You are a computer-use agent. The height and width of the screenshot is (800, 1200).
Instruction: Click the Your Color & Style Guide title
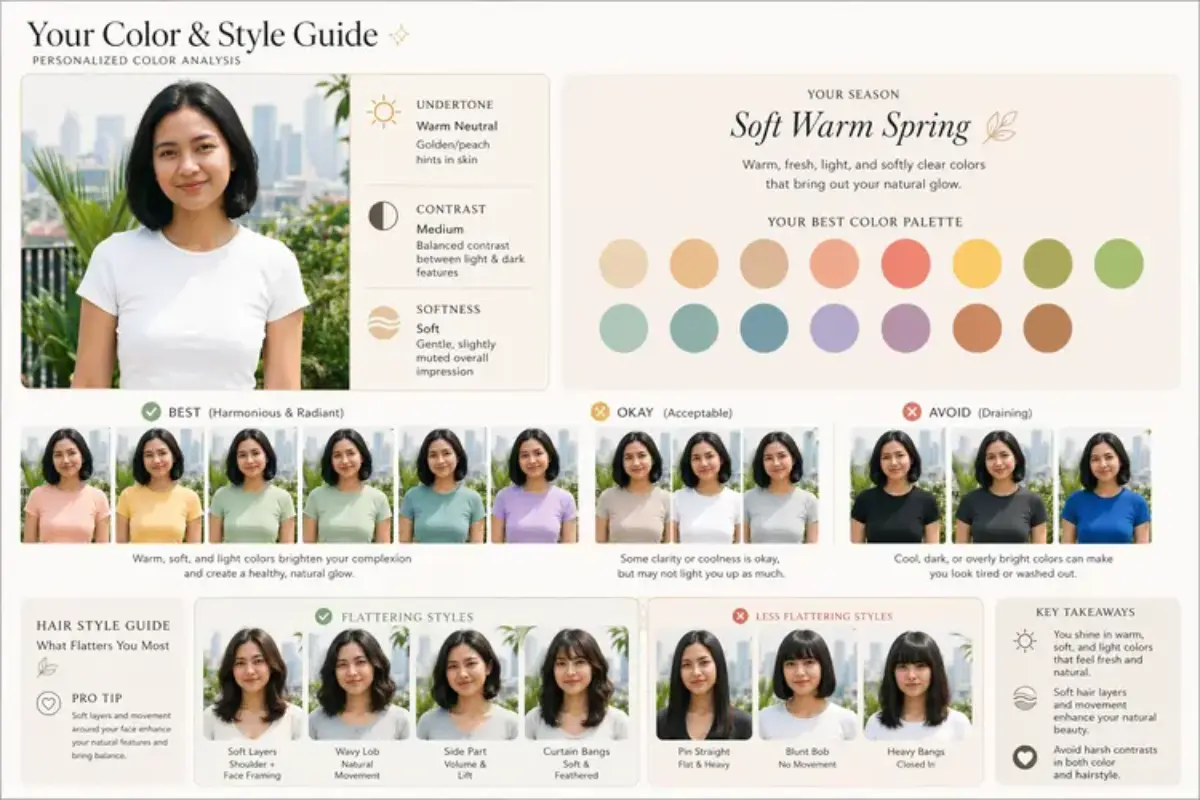[x=203, y=35]
